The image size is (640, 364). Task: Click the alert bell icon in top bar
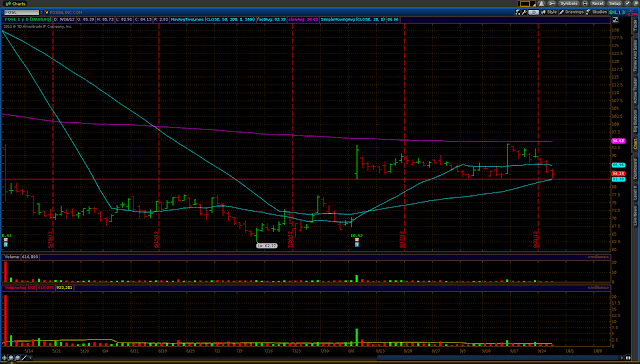(542, 3)
